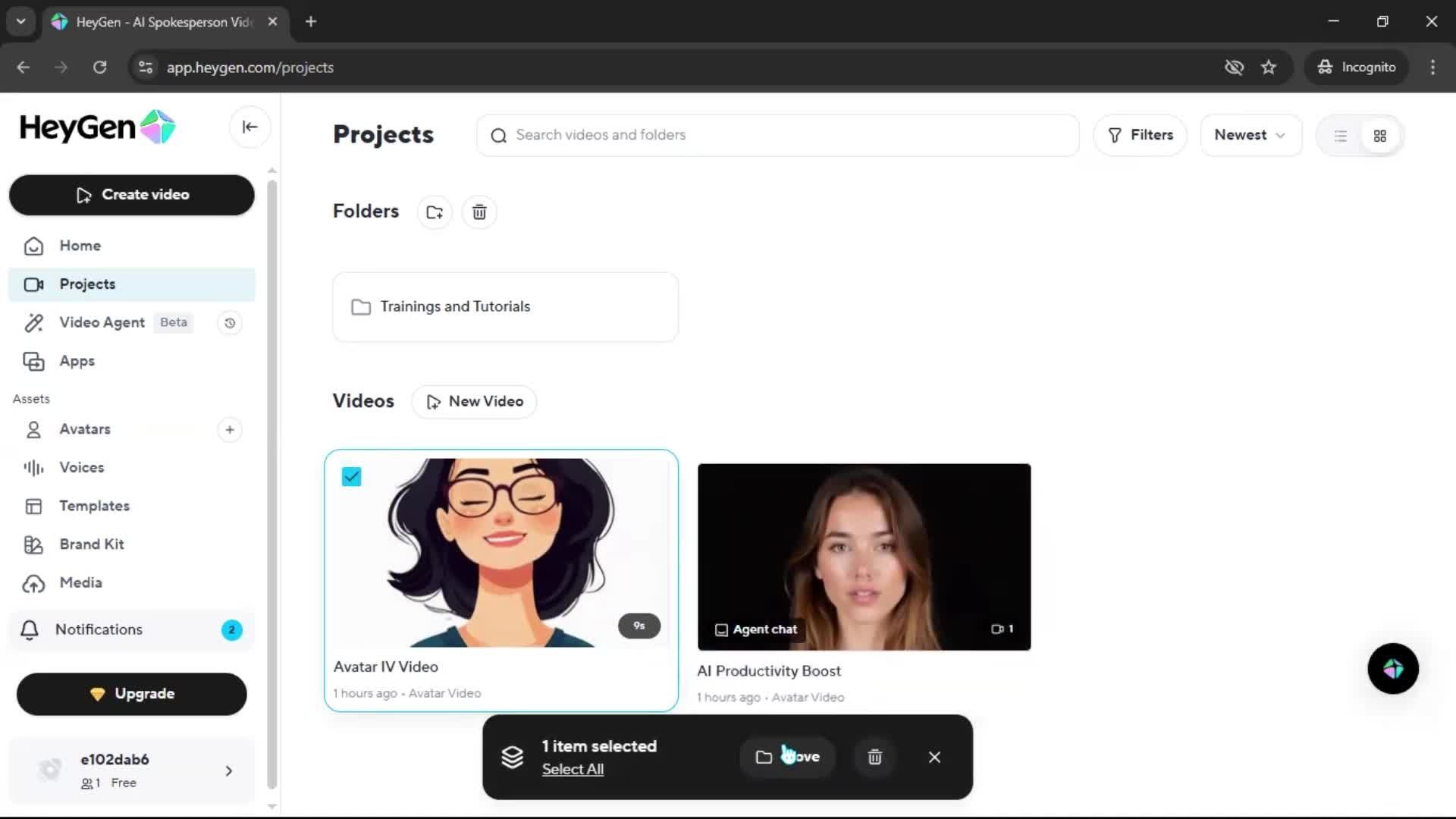Open the floating HeyGen assistant button
The image size is (1456, 819).
click(1392, 669)
